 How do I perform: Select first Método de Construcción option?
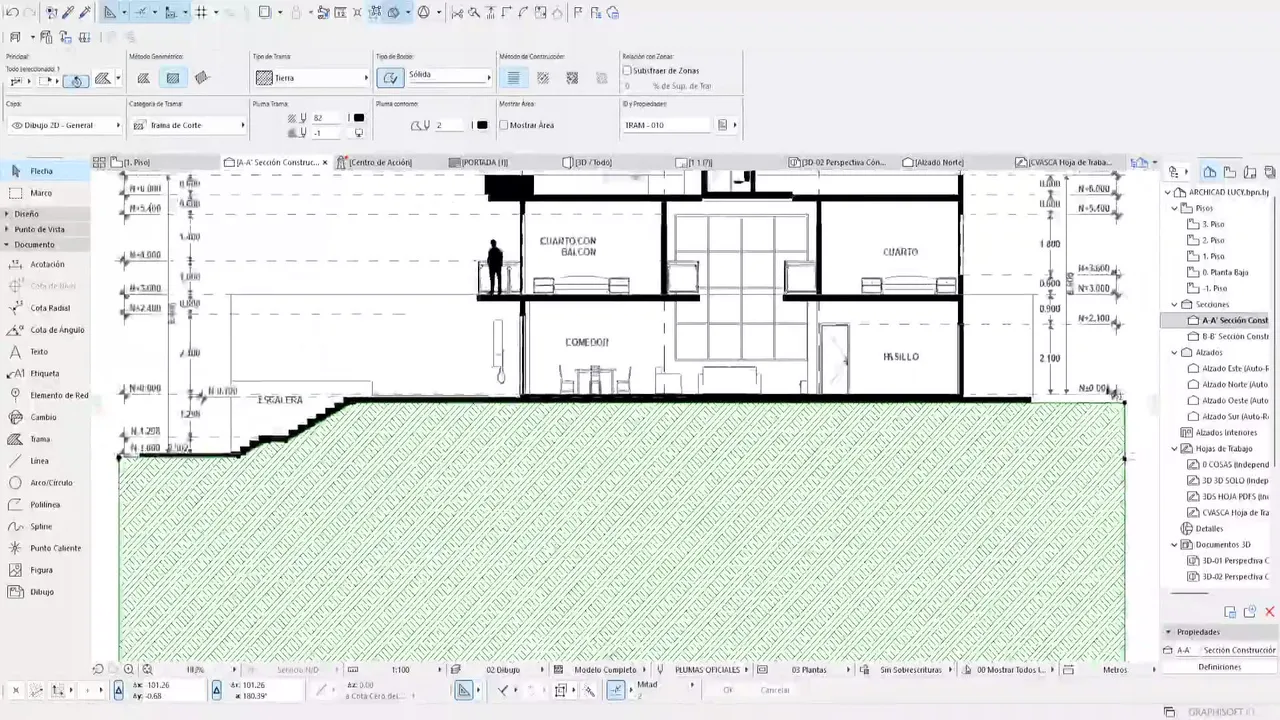click(x=513, y=78)
